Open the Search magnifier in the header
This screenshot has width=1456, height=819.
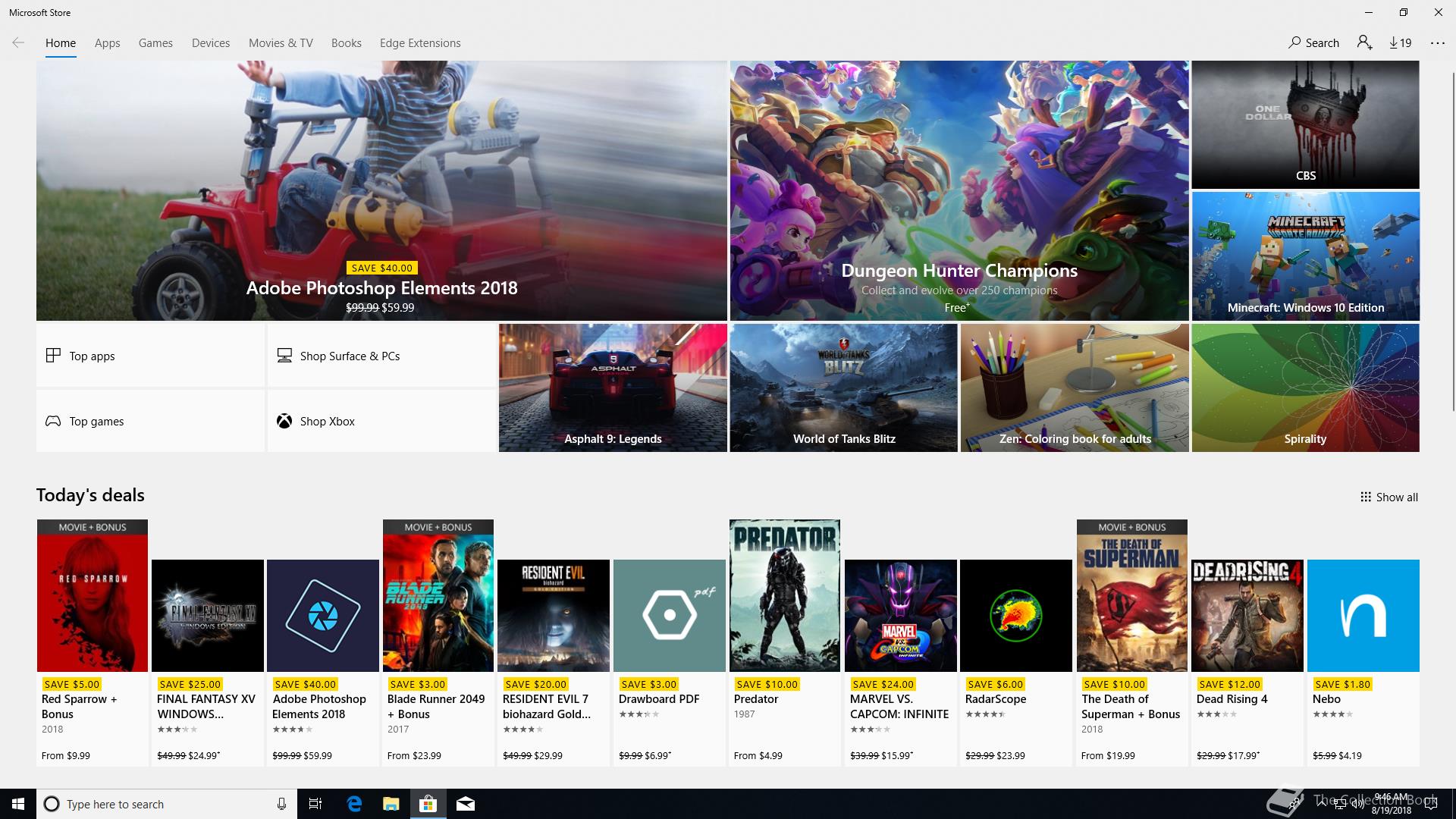tap(1313, 42)
